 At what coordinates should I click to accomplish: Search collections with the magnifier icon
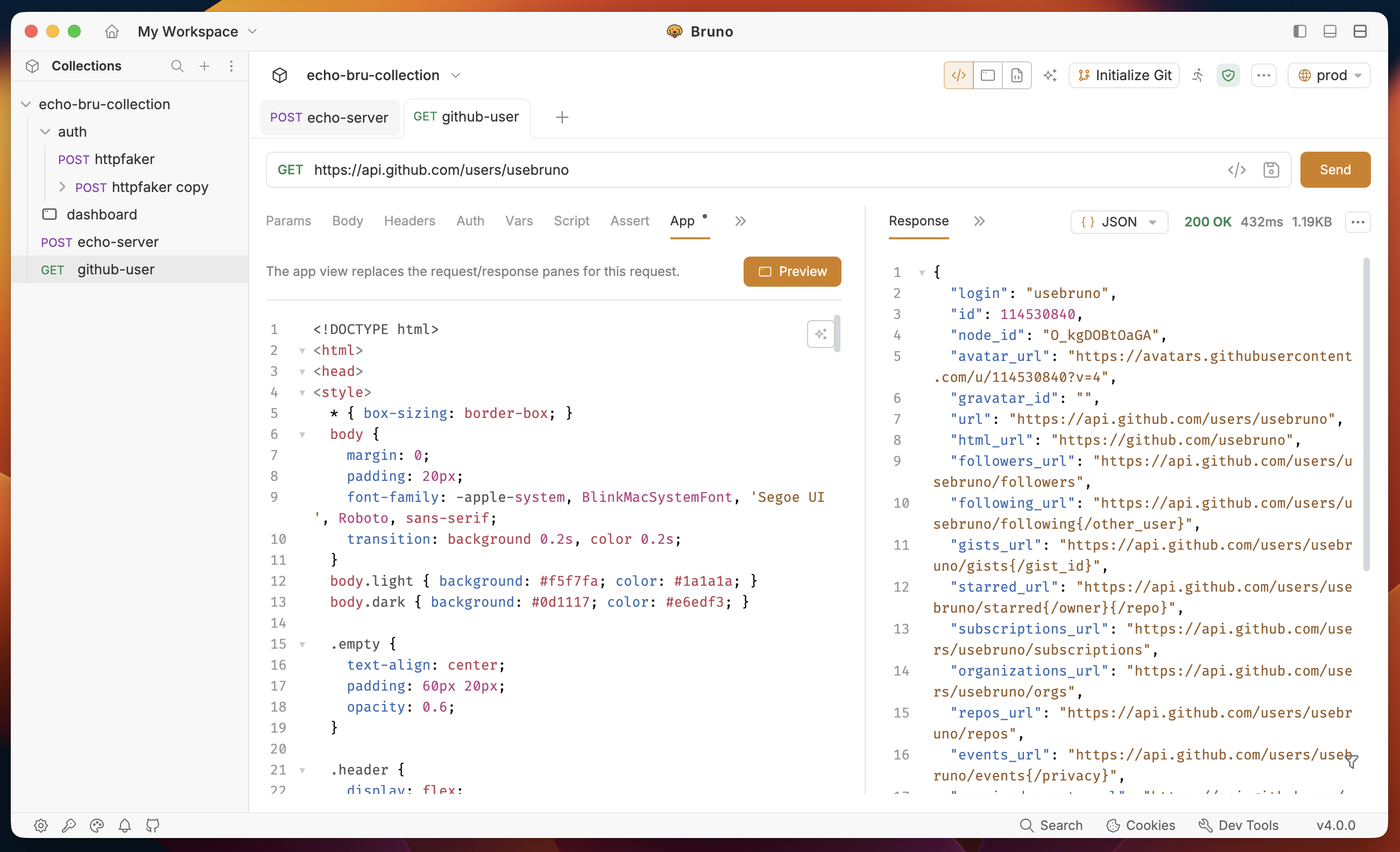[x=177, y=66]
